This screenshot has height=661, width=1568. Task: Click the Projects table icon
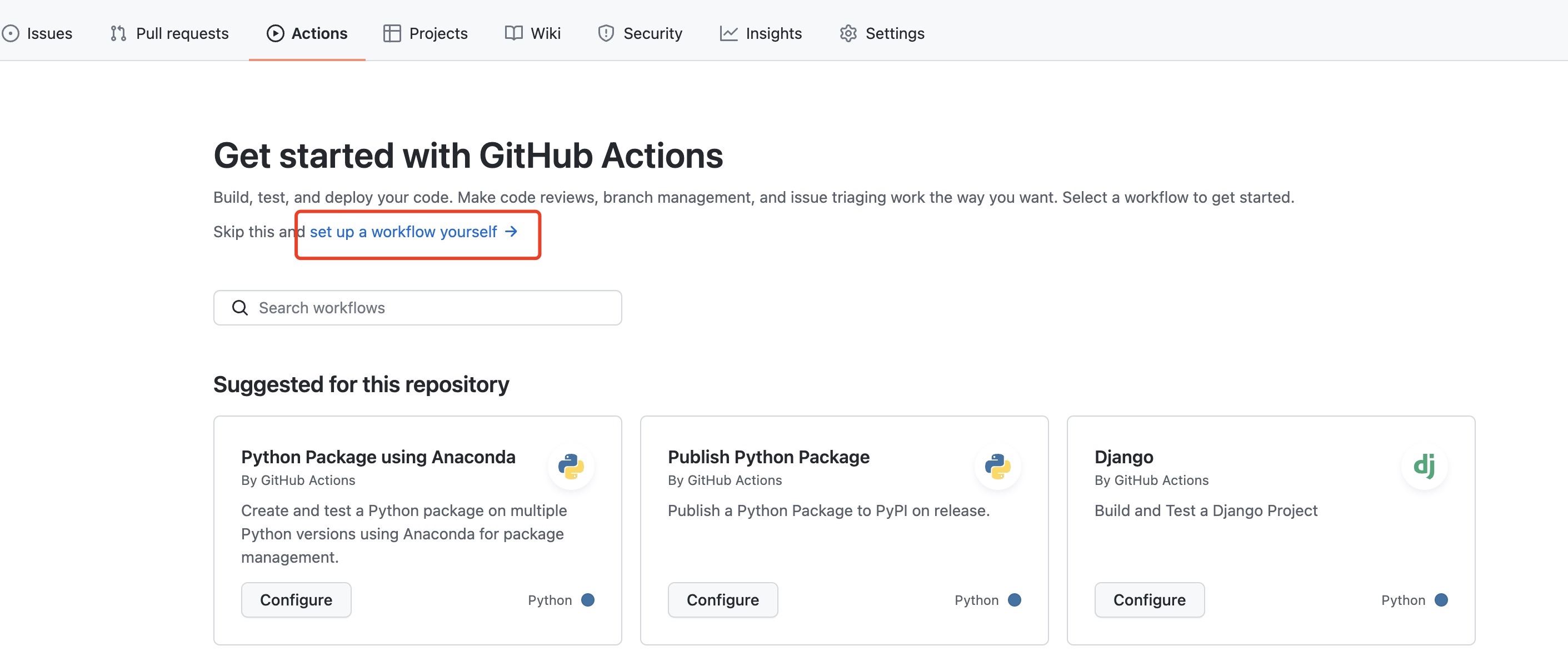tap(391, 33)
